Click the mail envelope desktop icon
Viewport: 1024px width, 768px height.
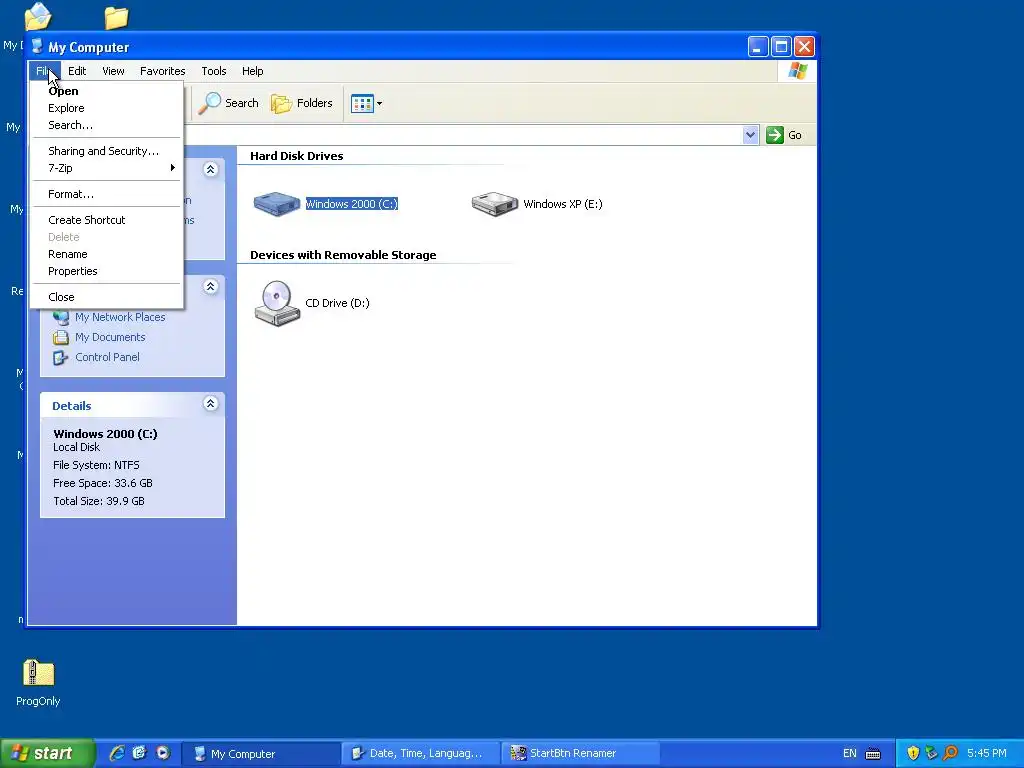tap(38, 16)
